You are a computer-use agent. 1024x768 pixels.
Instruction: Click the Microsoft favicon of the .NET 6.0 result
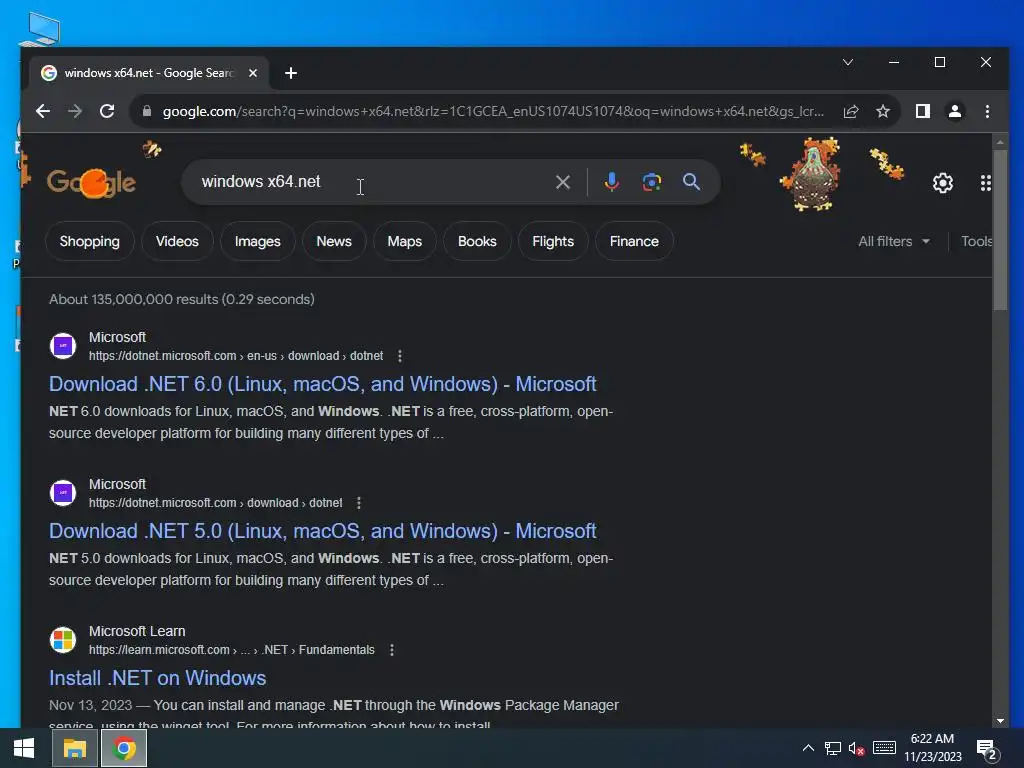(63, 345)
